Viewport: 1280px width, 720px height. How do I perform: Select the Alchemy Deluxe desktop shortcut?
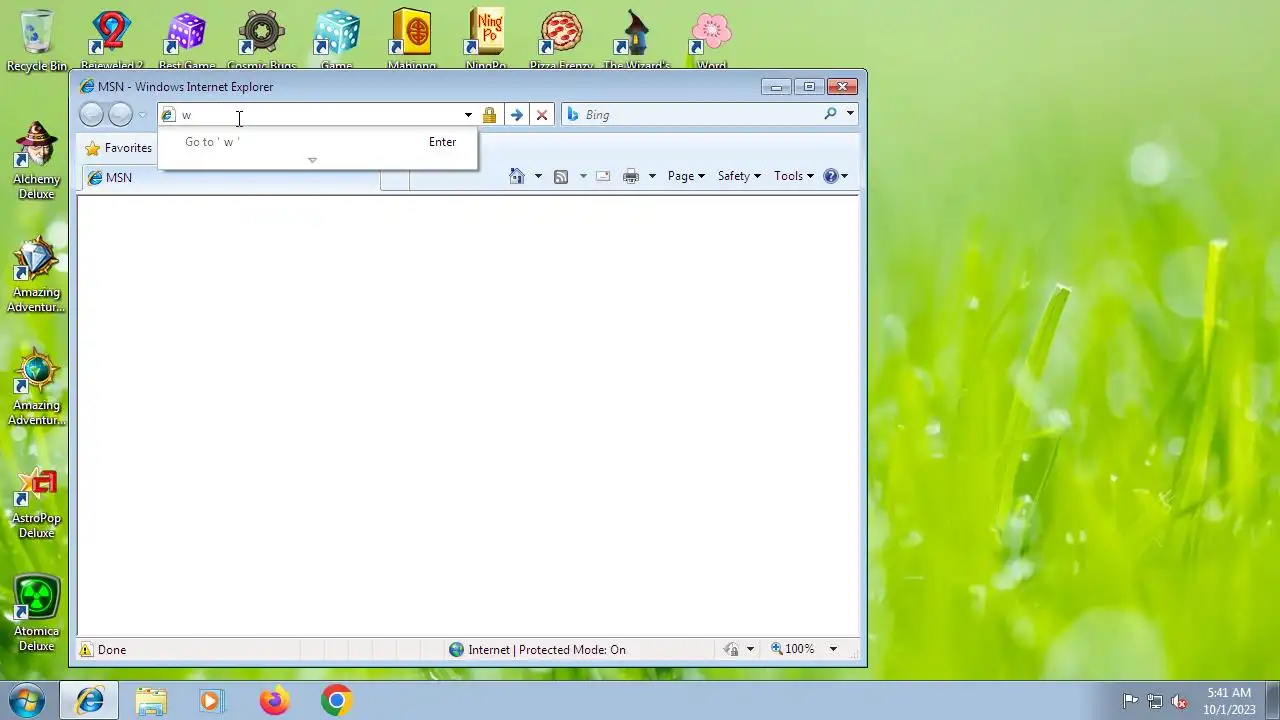[37, 162]
